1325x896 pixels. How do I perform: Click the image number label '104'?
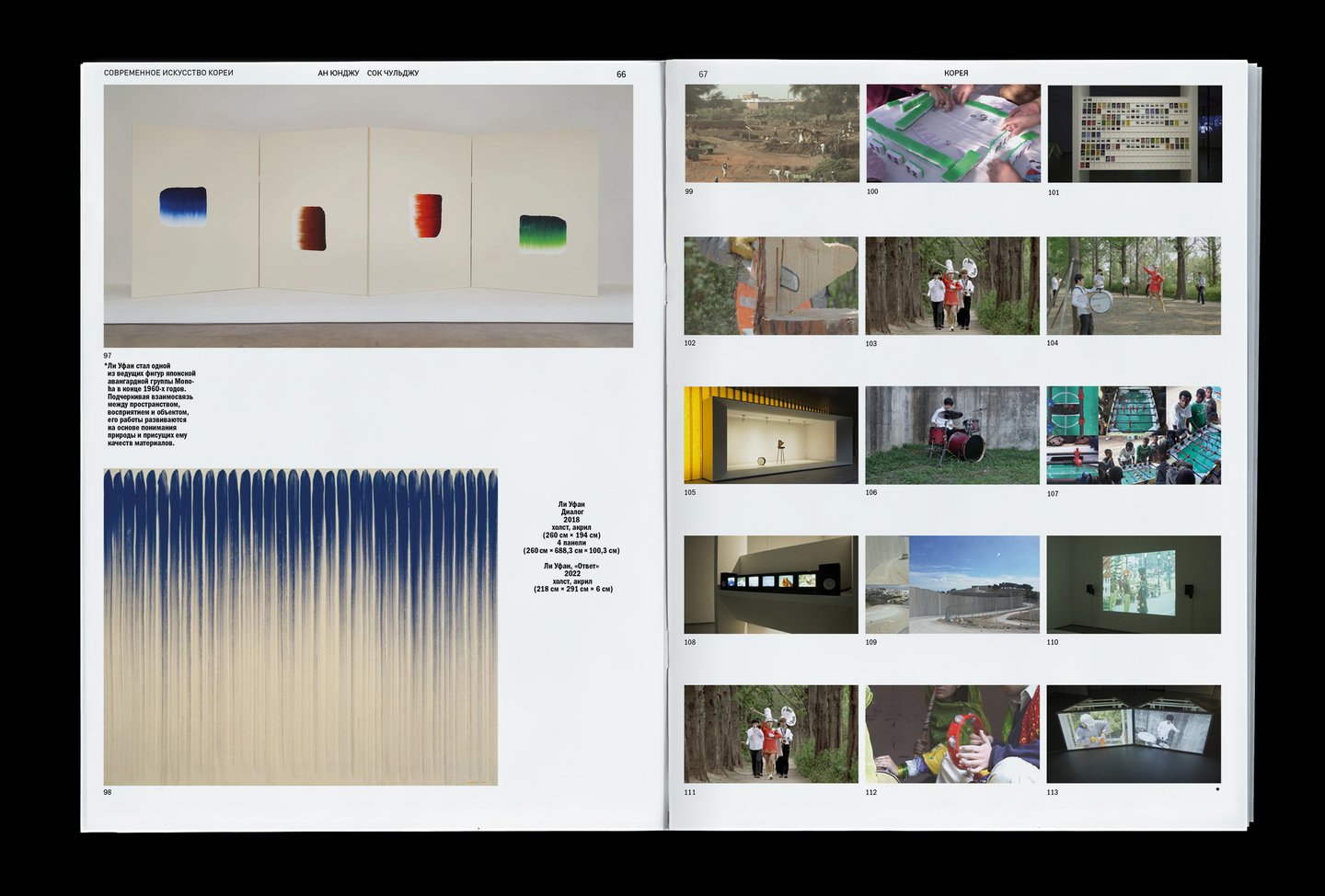1053,343
